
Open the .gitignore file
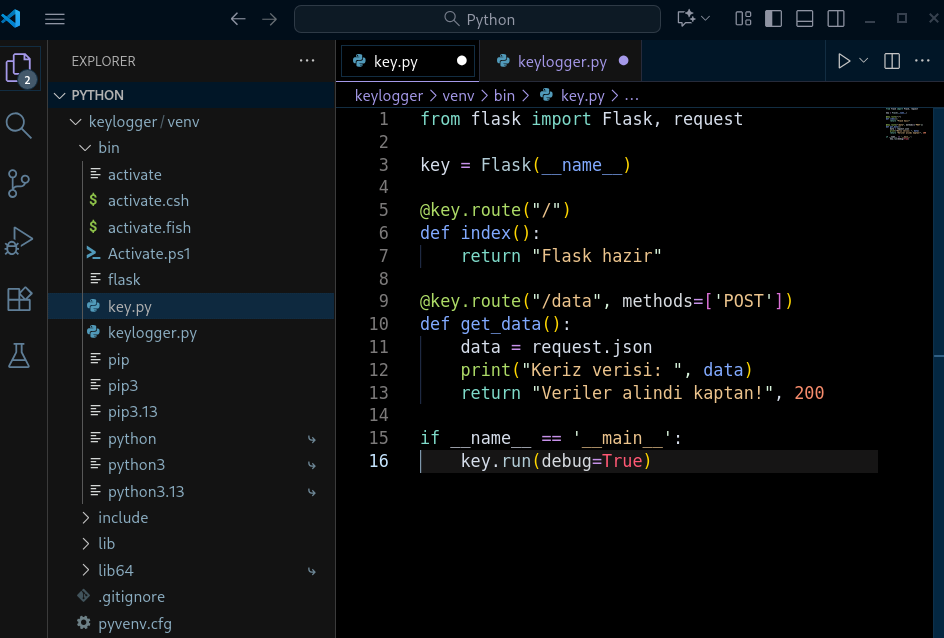pos(191,596)
